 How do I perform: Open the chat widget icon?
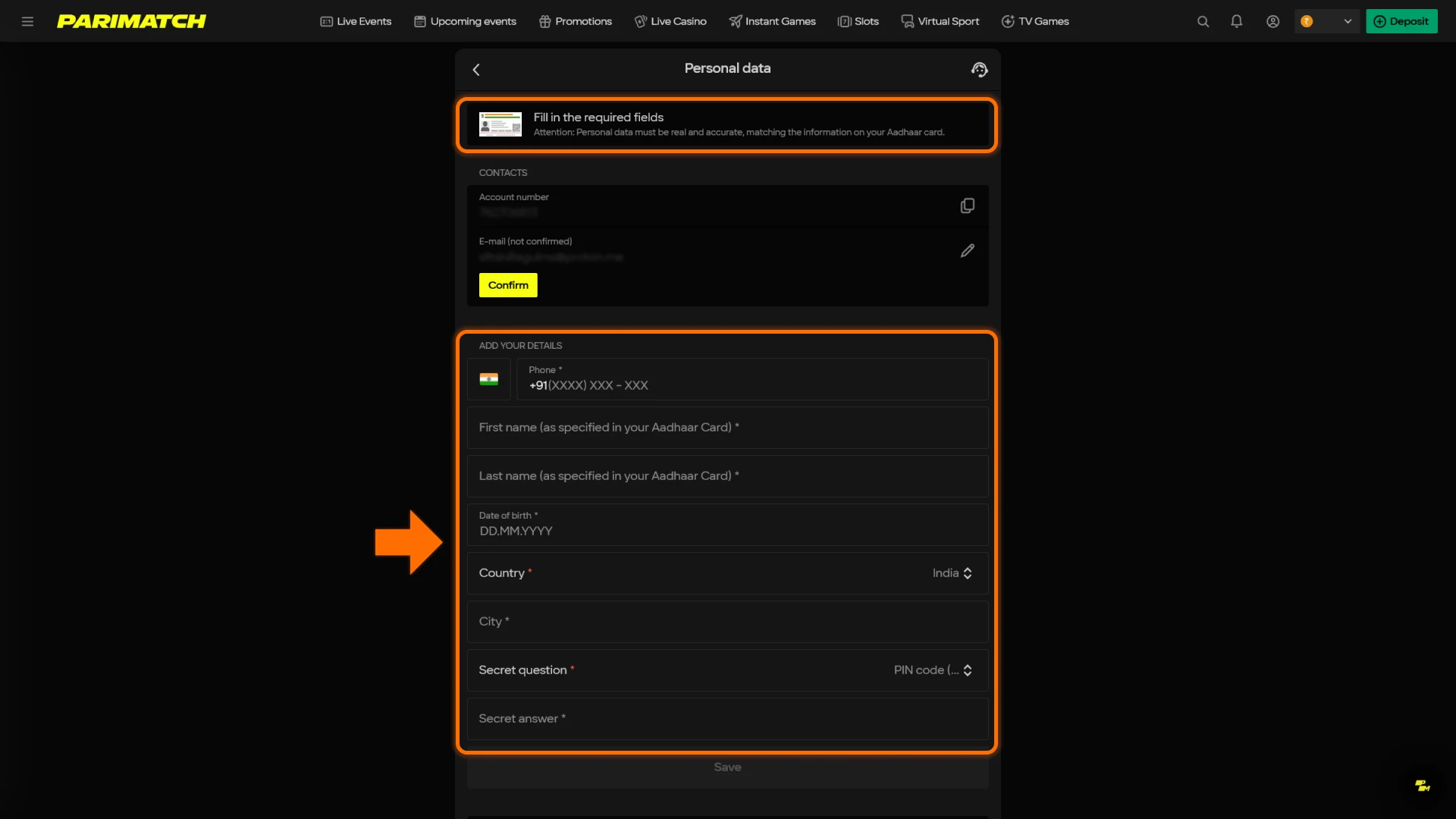[1423, 786]
